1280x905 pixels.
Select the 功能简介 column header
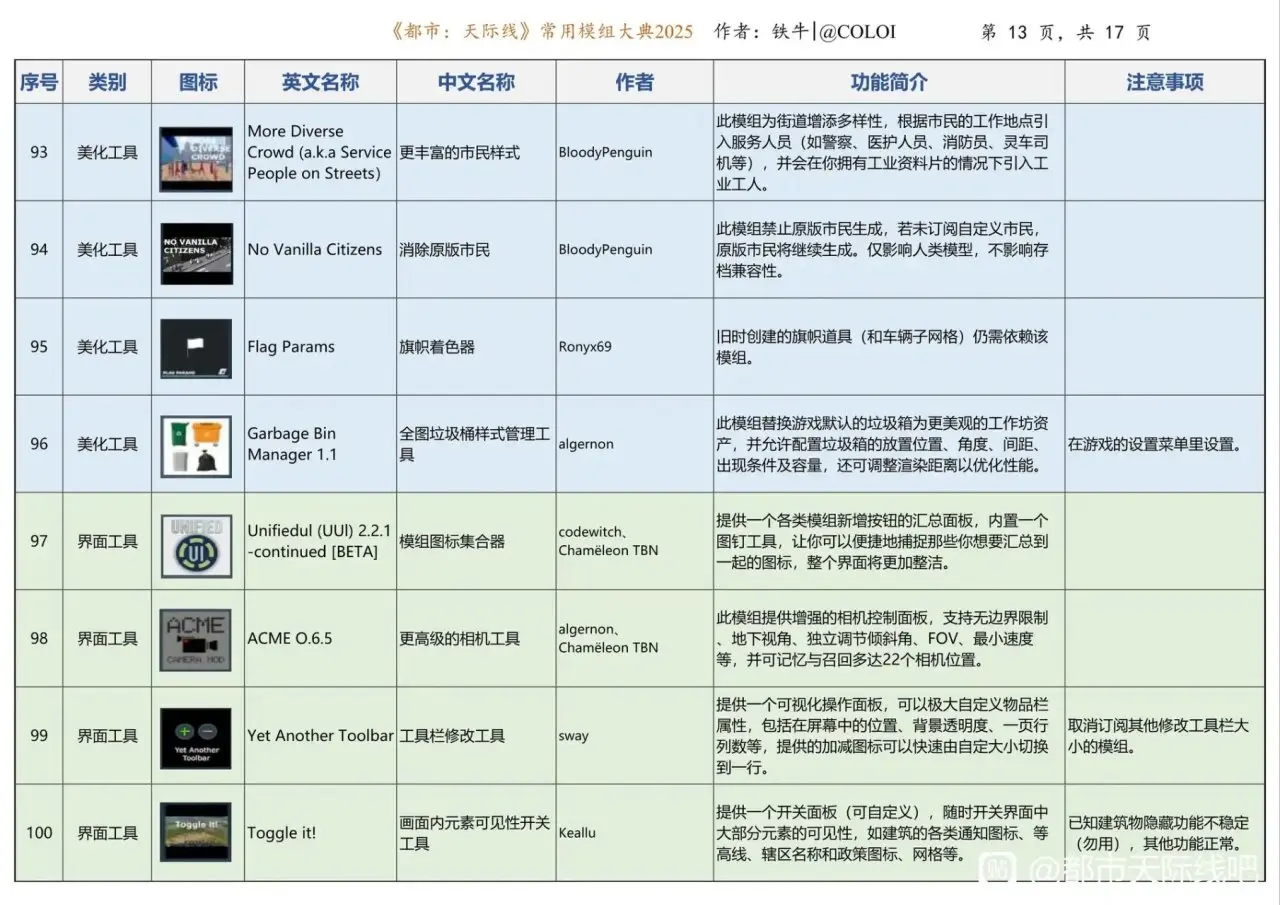[x=888, y=82]
